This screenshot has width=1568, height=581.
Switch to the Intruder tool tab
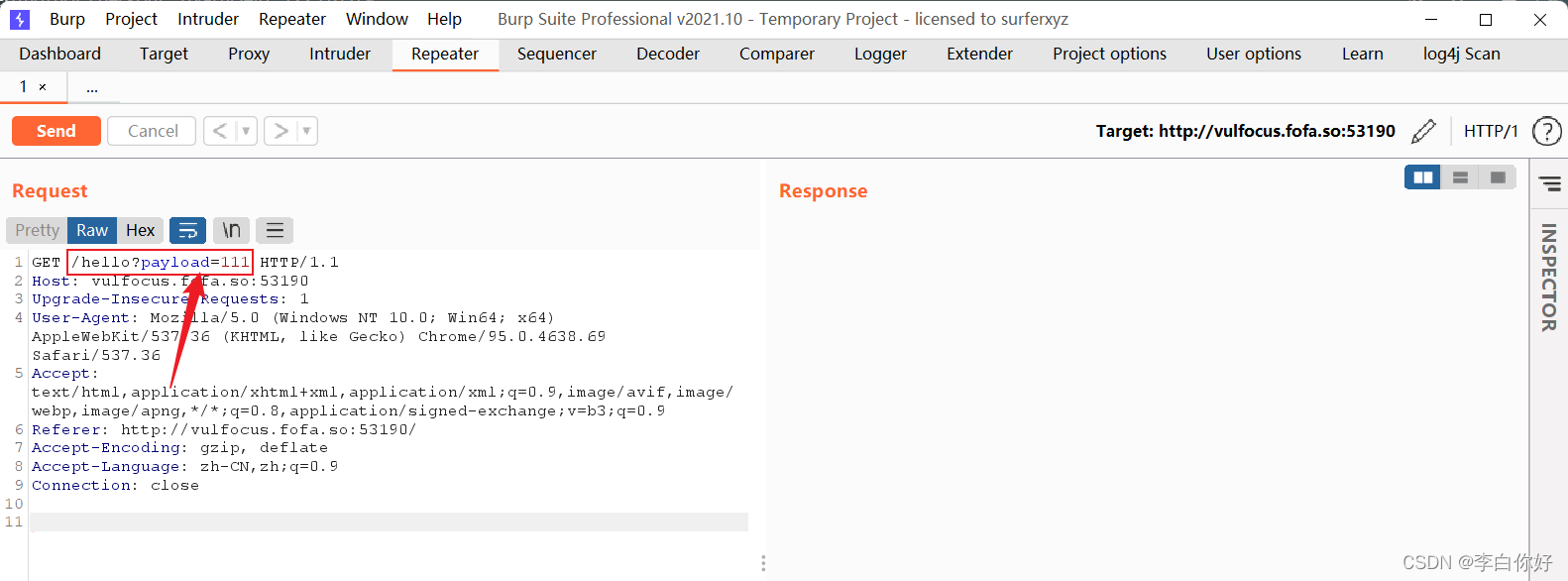[x=340, y=54]
